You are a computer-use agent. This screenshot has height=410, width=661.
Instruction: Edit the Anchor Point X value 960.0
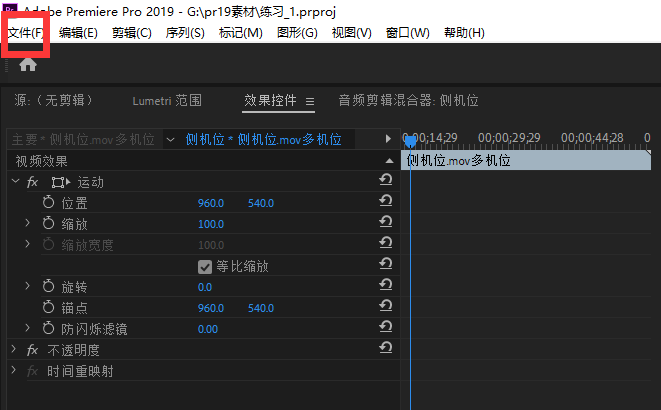pyautogui.click(x=211, y=308)
